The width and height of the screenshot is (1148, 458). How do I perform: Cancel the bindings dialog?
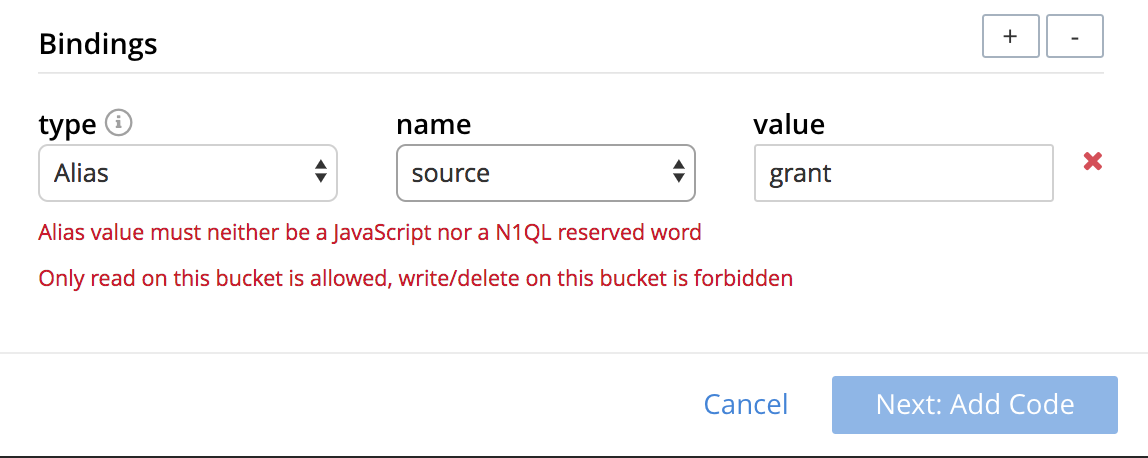746,404
